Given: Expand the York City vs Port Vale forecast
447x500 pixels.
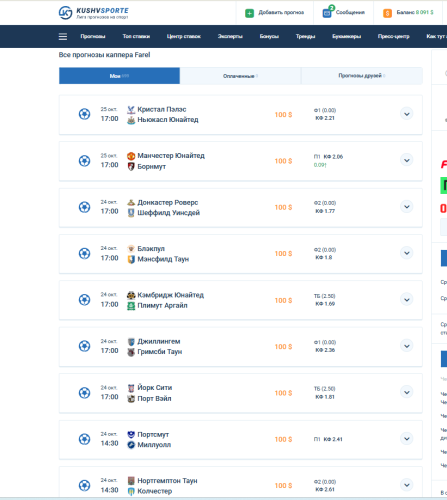Looking at the screenshot, I should [x=407, y=392].
